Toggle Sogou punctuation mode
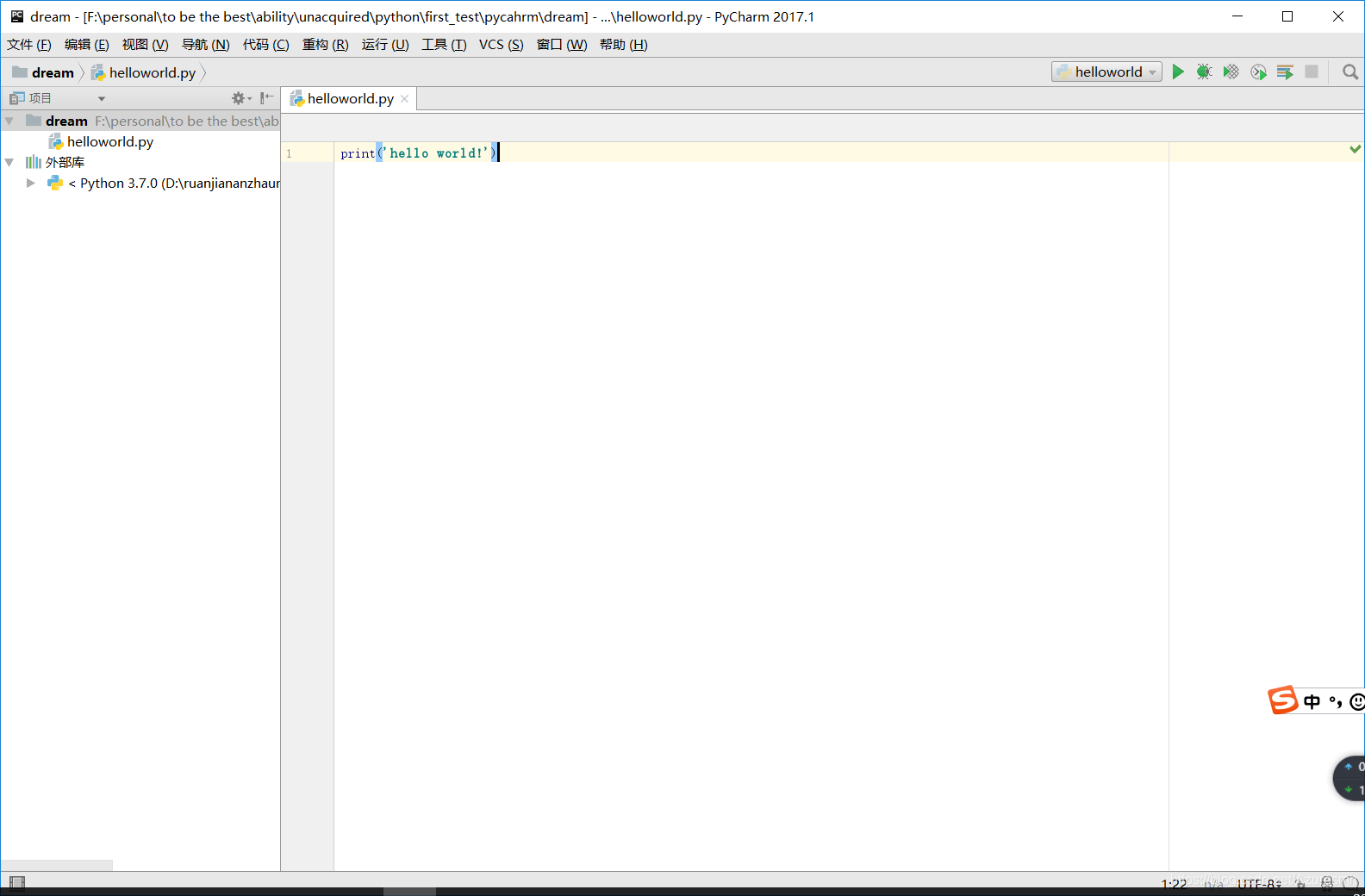This screenshot has height=896, width=1365. click(x=1335, y=702)
